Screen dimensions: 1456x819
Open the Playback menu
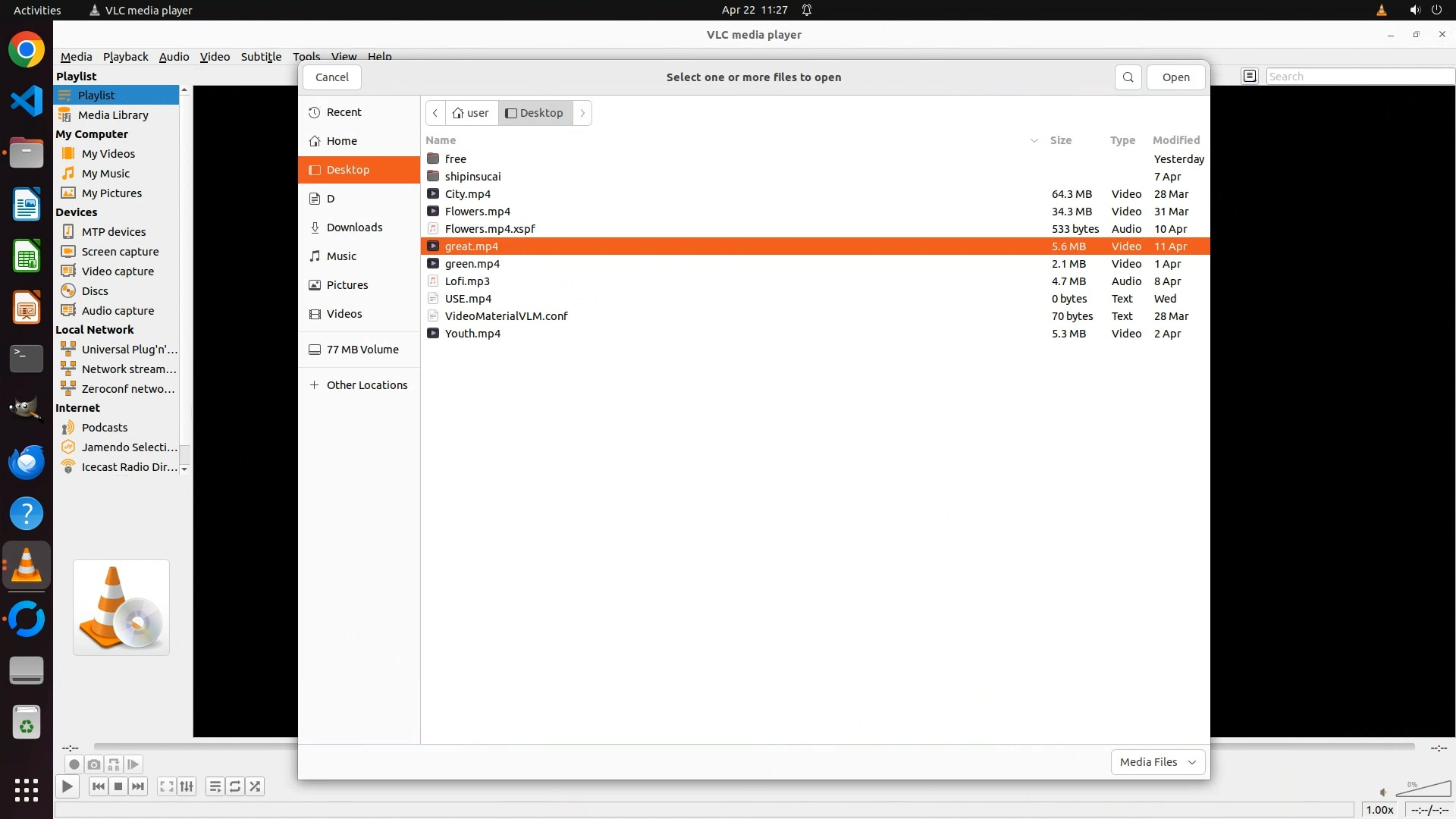(x=125, y=56)
